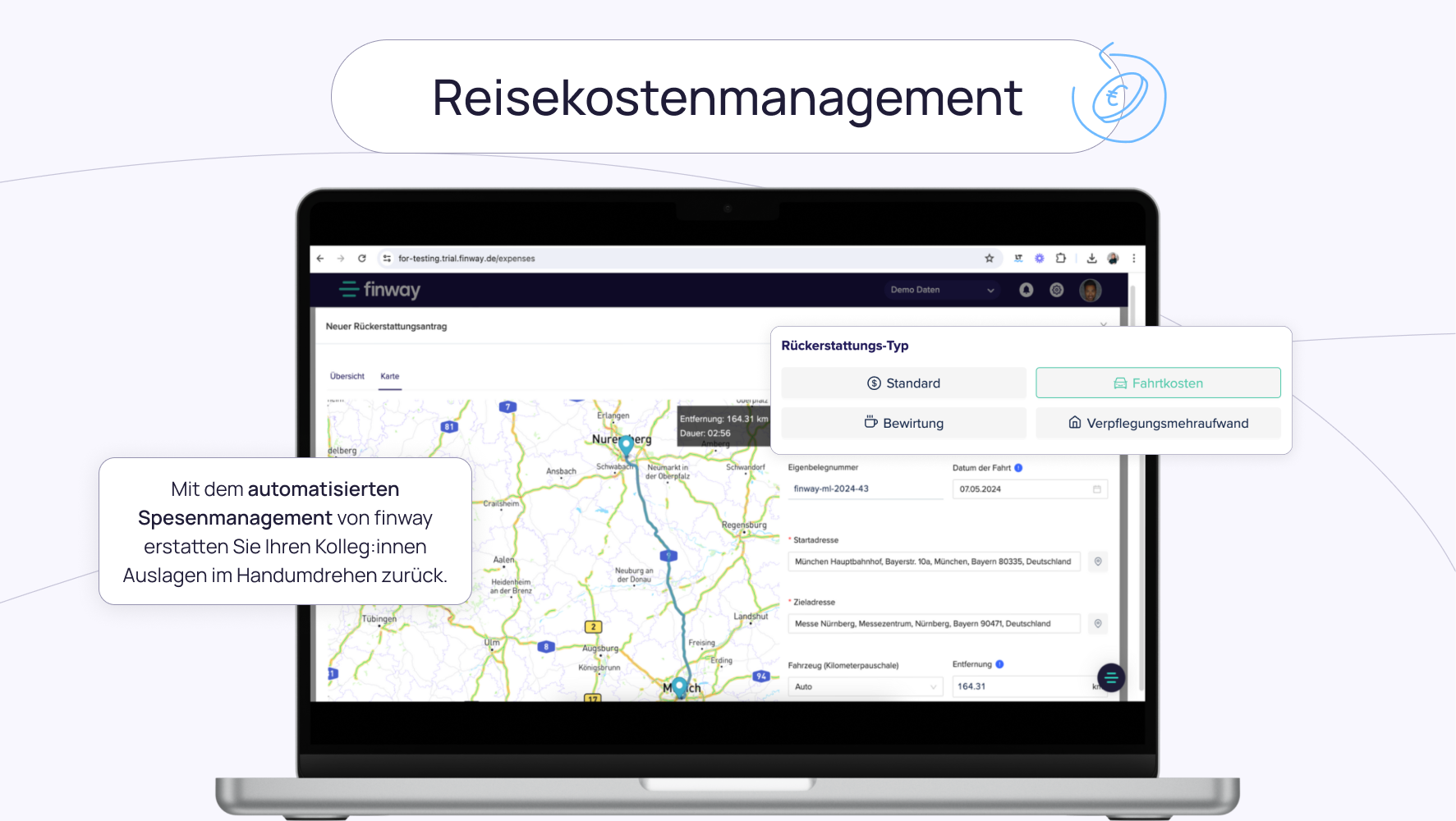Screen dimensions: 1456x821
Task: Click the Munich start map pin
Action: [680, 687]
